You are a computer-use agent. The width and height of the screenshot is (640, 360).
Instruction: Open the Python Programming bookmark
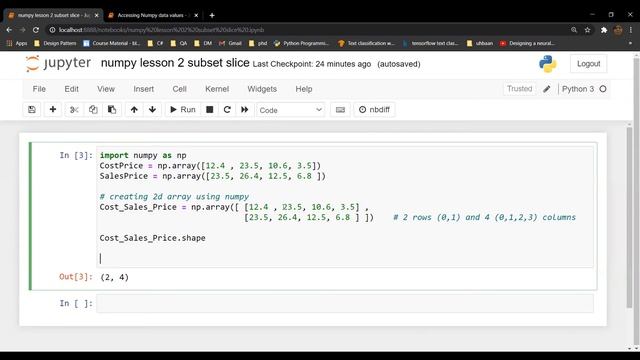(x=301, y=43)
